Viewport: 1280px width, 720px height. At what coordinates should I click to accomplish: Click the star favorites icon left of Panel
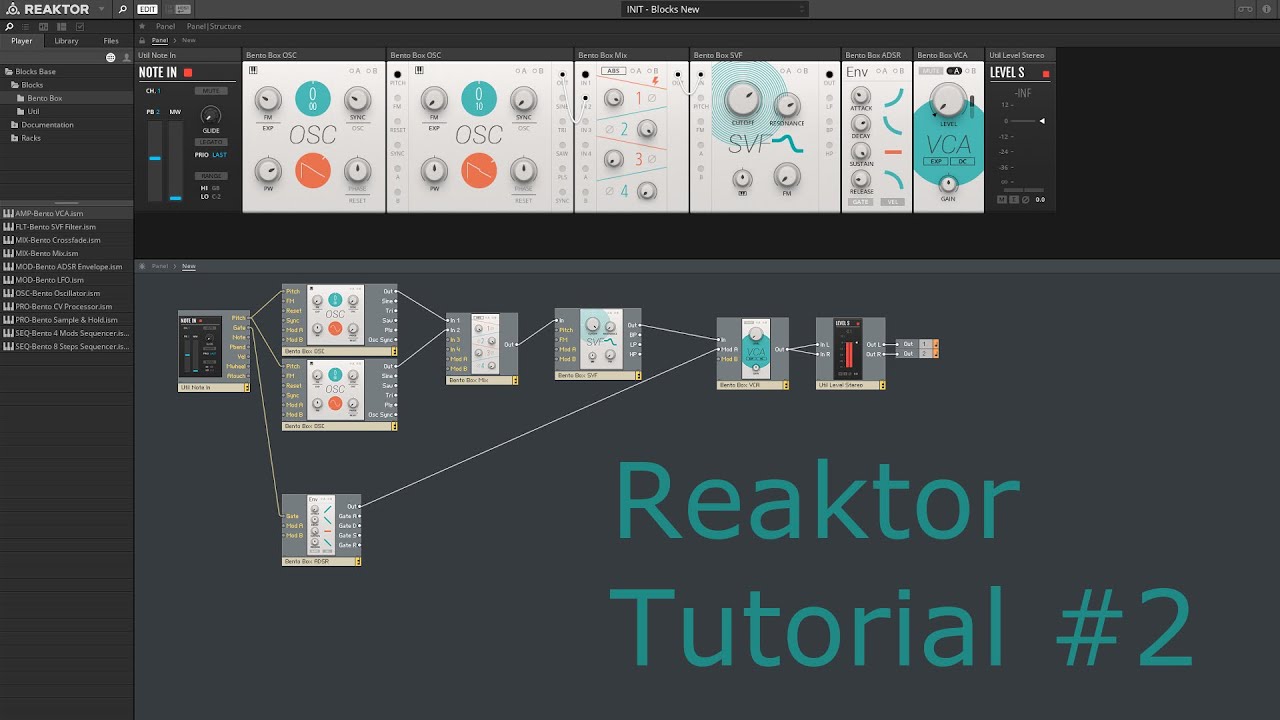[x=142, y=26]
